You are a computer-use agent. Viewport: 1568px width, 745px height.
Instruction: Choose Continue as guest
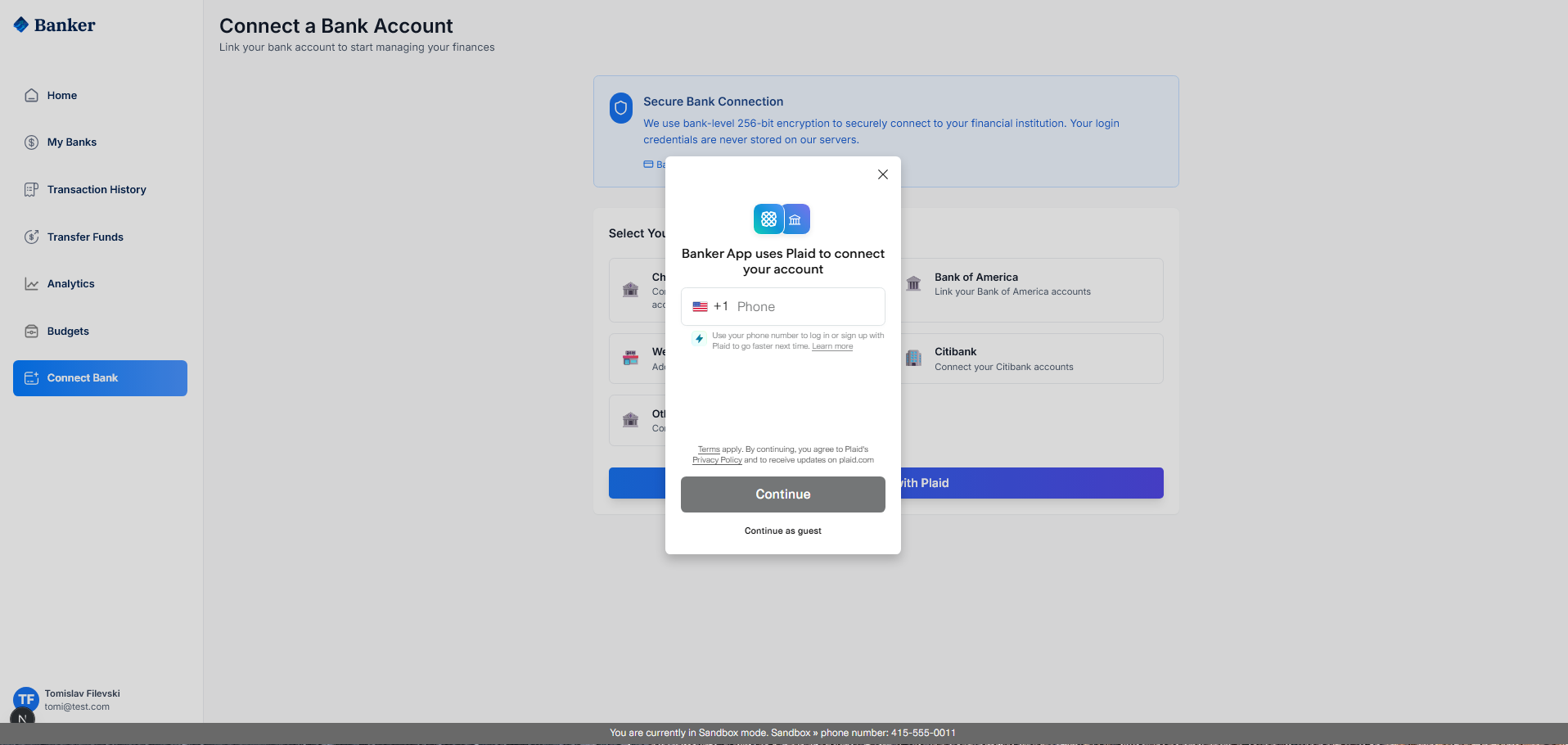782,531
